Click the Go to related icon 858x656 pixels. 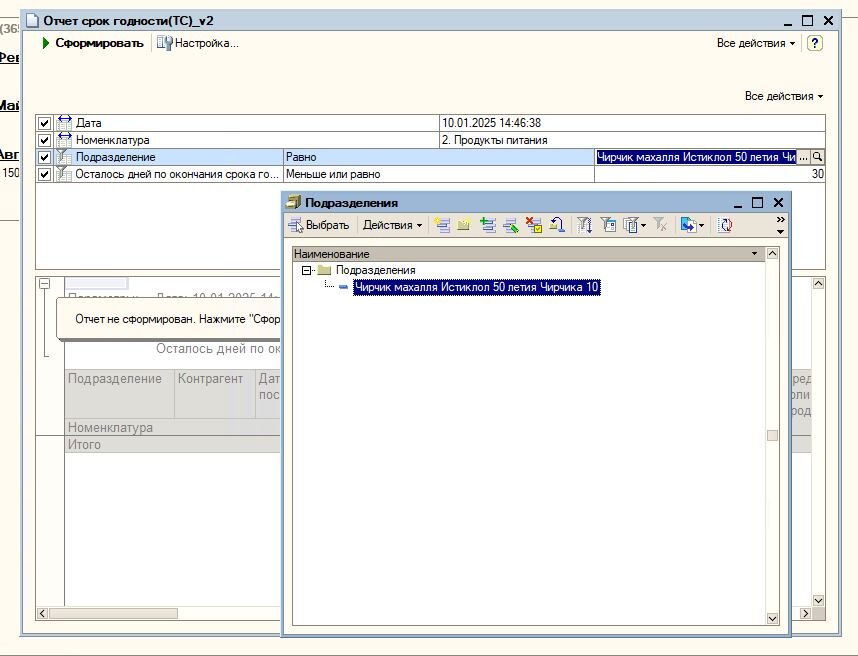pyautogui.click(x=688, y=225)
